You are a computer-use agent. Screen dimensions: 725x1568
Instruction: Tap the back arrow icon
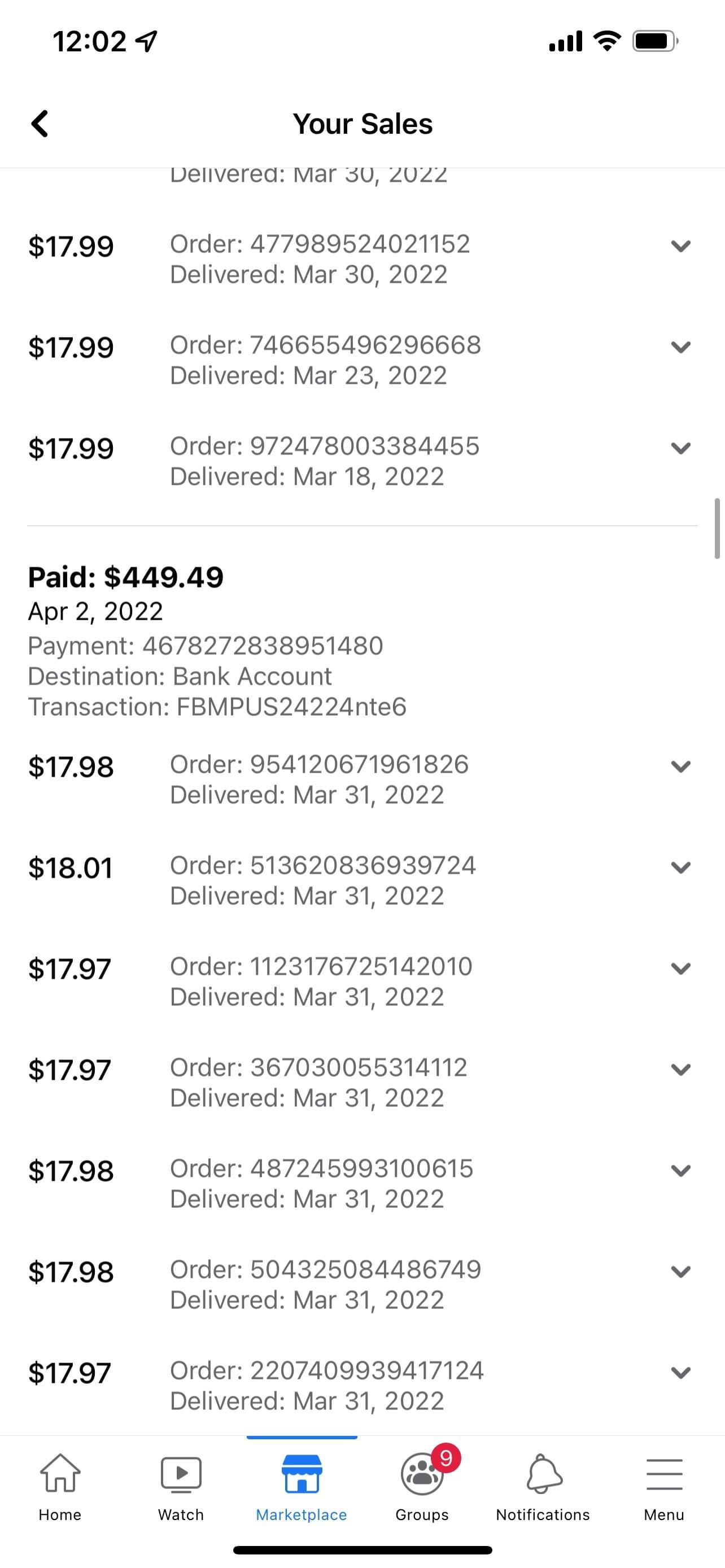pos(40,124)
